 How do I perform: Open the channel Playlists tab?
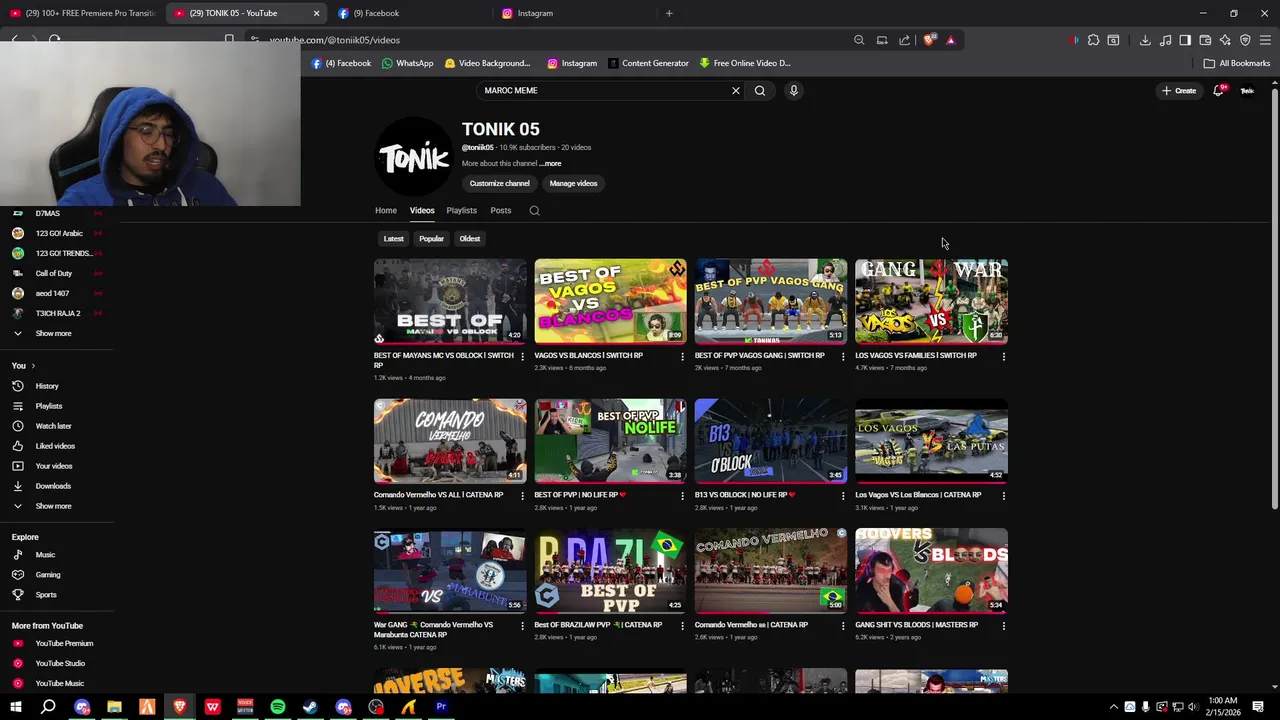tap(461, 211)
